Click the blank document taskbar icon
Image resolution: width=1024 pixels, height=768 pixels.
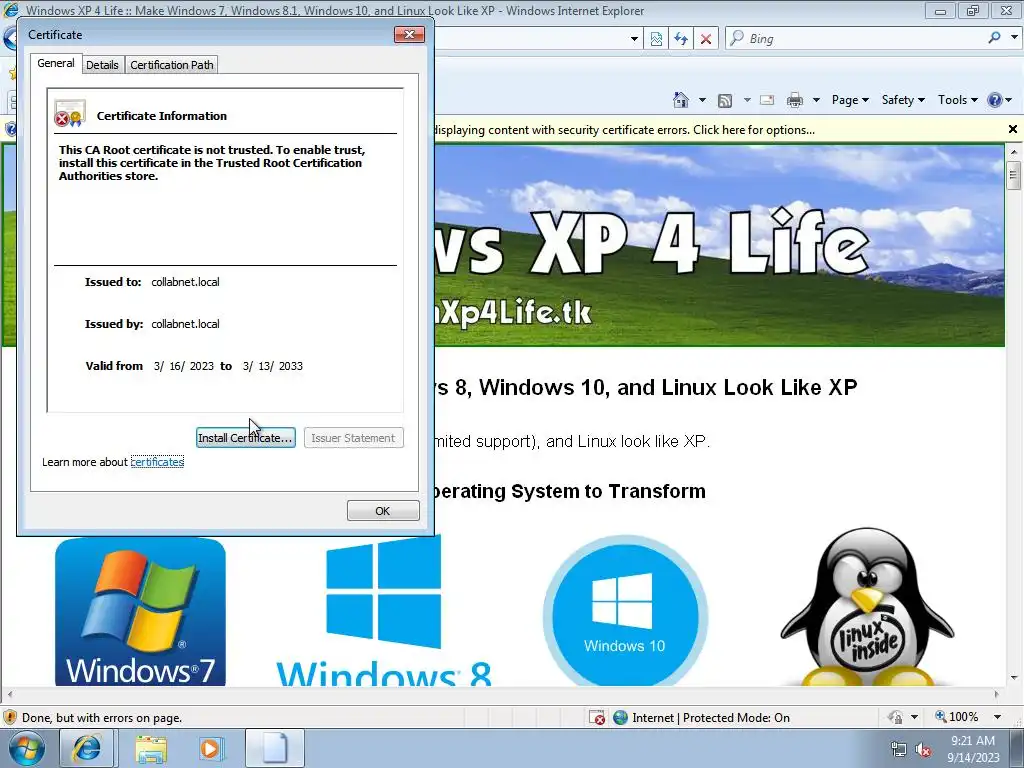point(275,748)
